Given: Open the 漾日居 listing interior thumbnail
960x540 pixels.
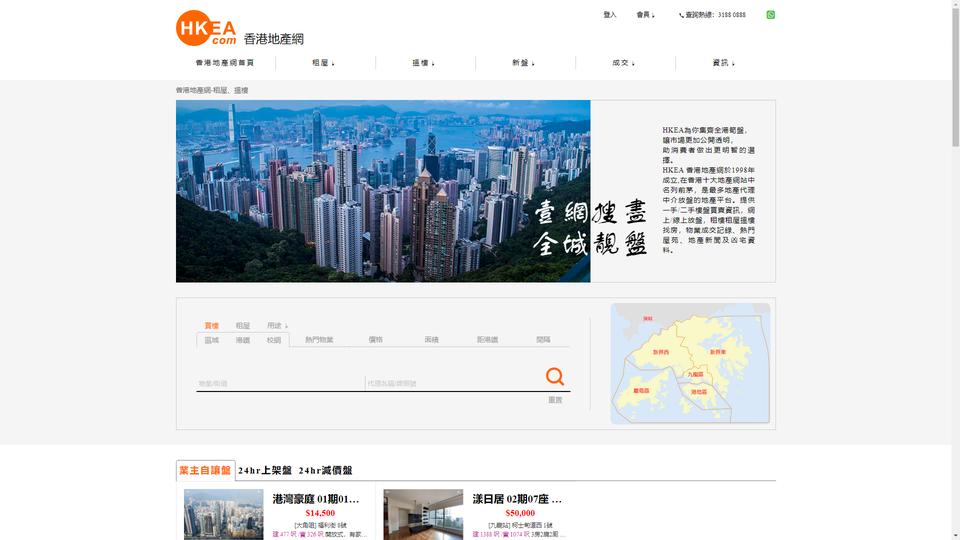Looking at the screenshot, I should point(423,514).
